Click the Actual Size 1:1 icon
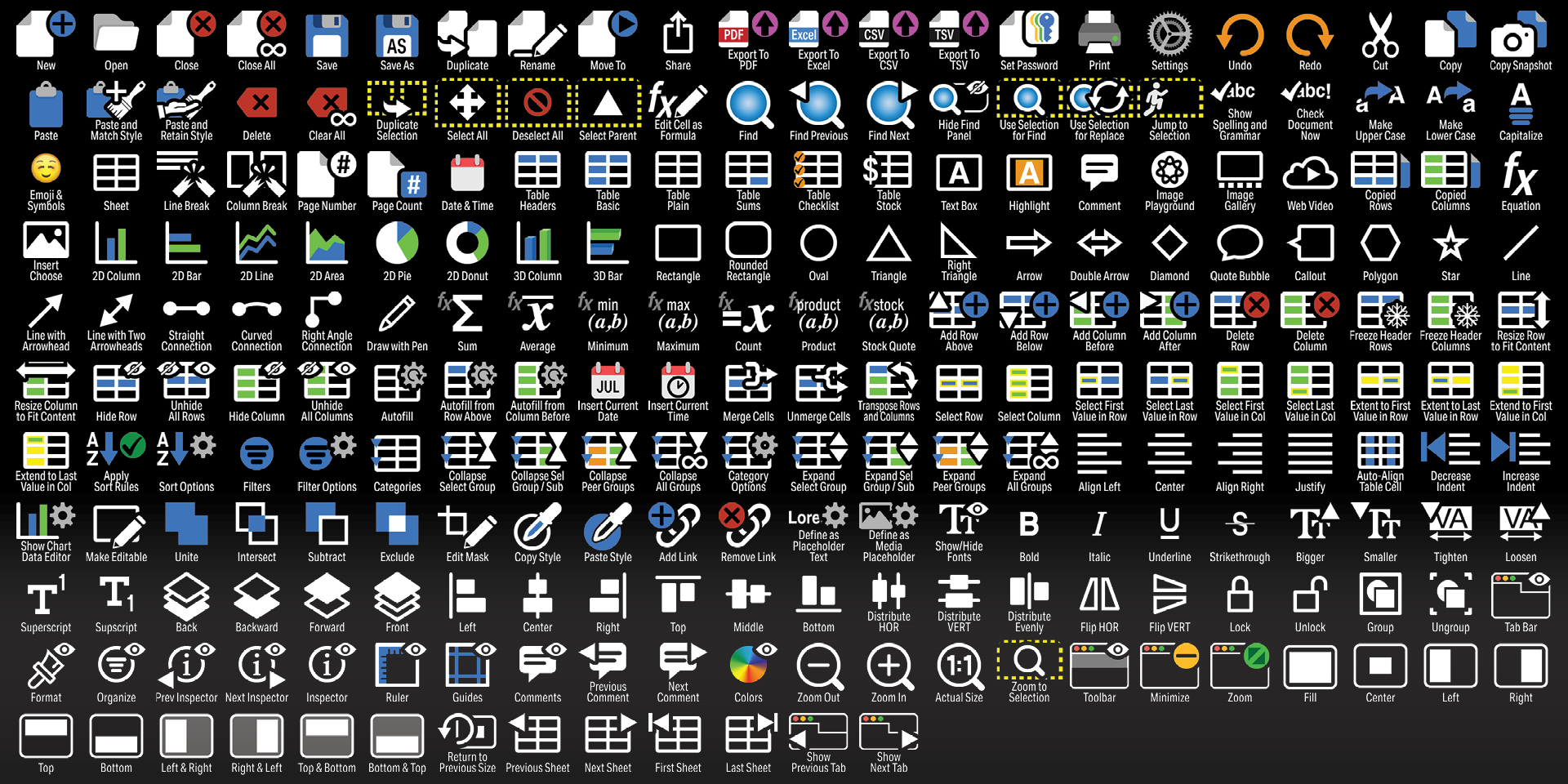Viewport: 1568px width, 784px height. [959, 666]
